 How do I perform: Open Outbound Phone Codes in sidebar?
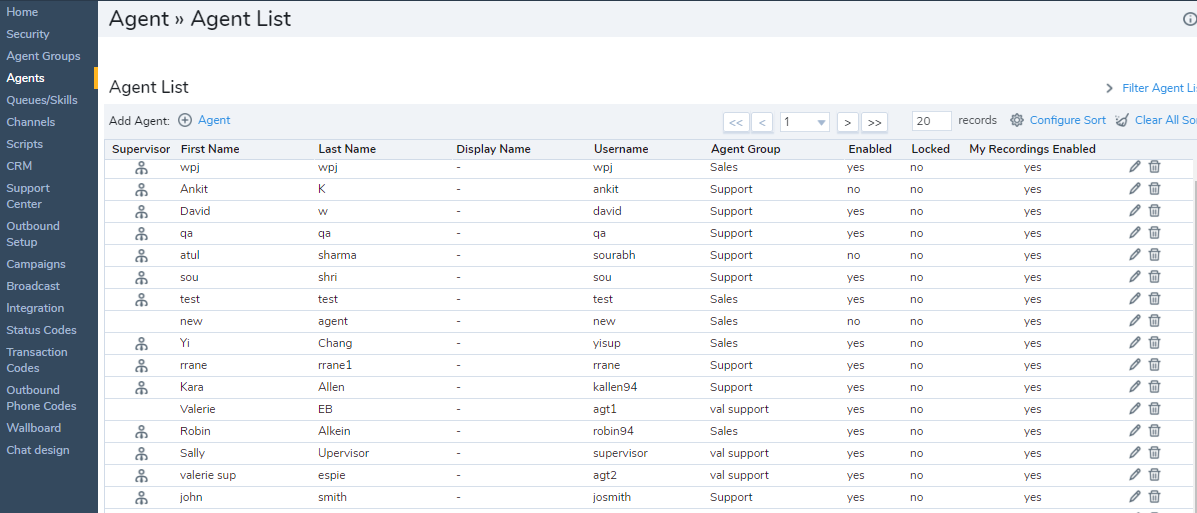pos(41,398)
